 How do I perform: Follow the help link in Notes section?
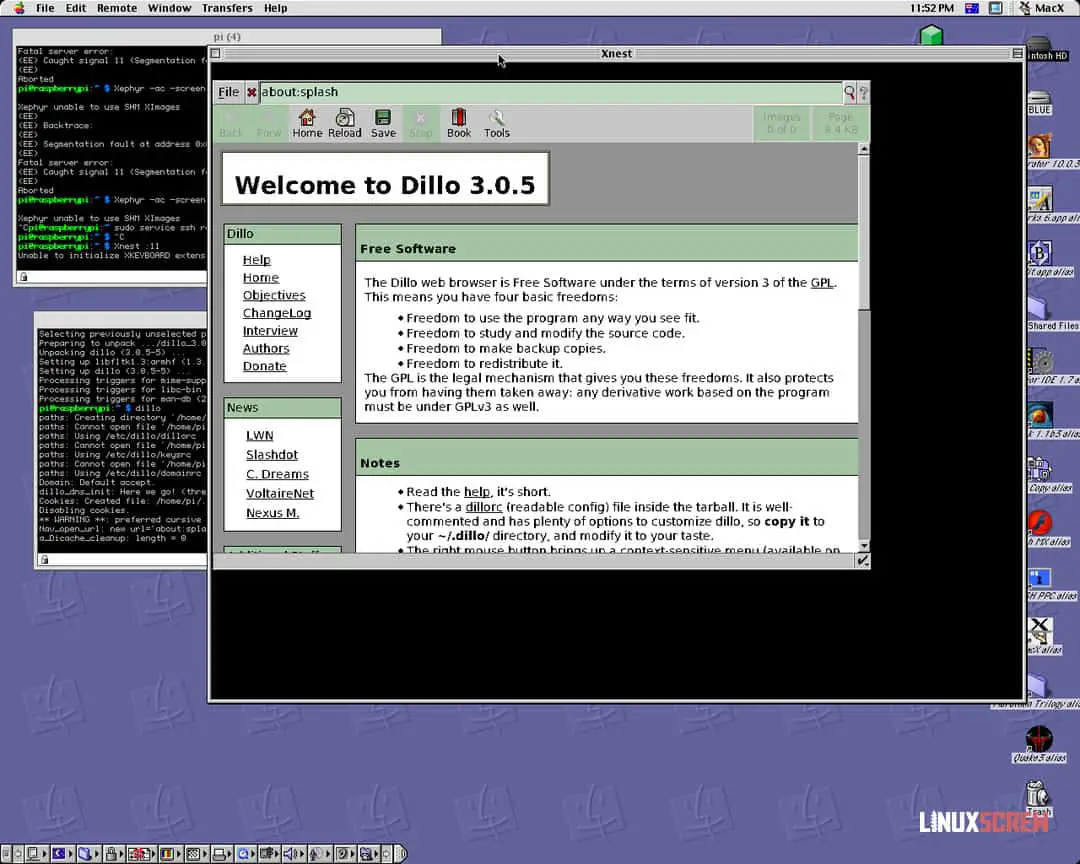477,492
